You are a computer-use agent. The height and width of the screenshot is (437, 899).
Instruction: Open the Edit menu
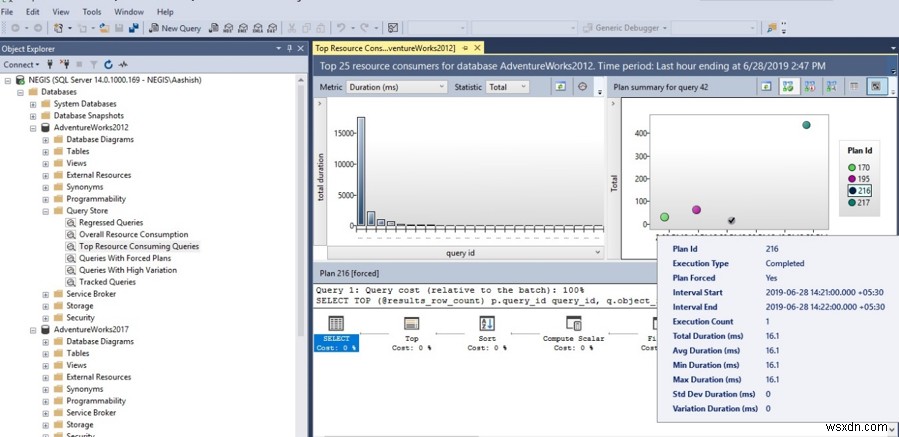point(33,11)
